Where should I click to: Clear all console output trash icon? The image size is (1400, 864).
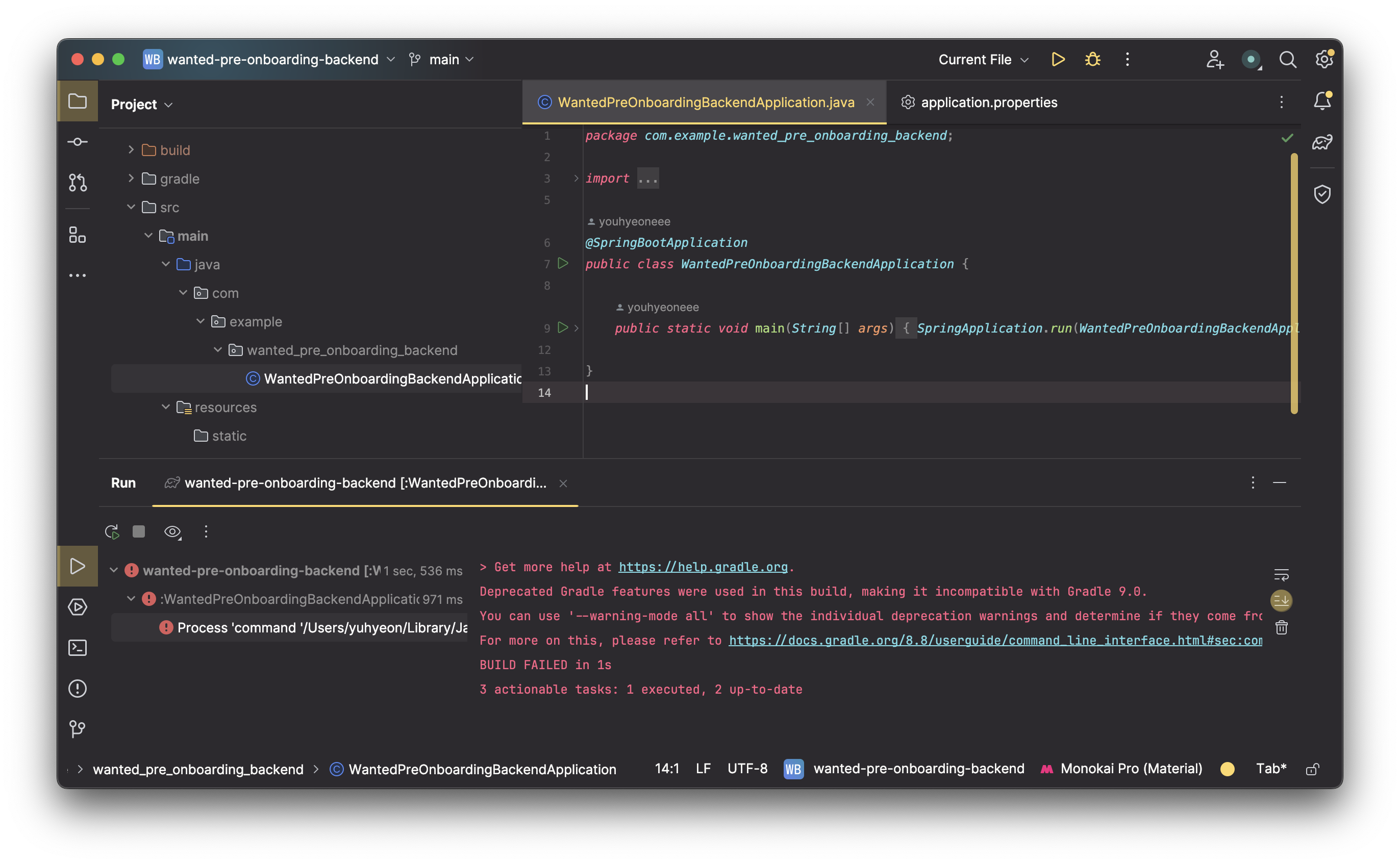tap(1281, 627)
